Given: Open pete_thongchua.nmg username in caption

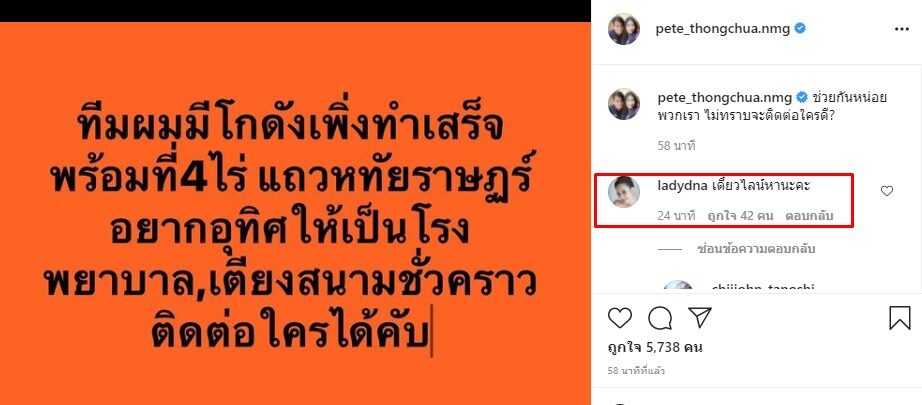Looking at the screenshot, I should pos(723,98).
